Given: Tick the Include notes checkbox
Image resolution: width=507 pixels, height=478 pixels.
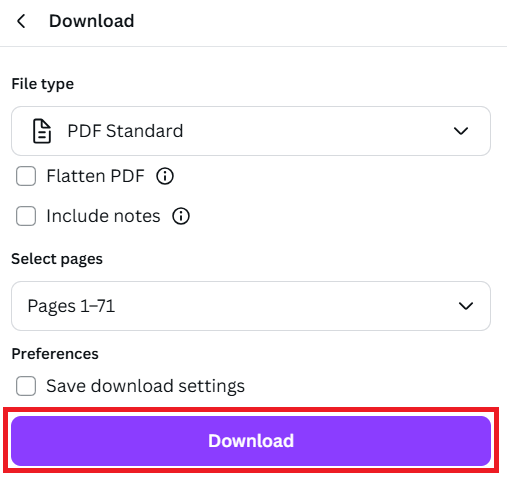Looking at the screenshot, I should coord(26,216).
